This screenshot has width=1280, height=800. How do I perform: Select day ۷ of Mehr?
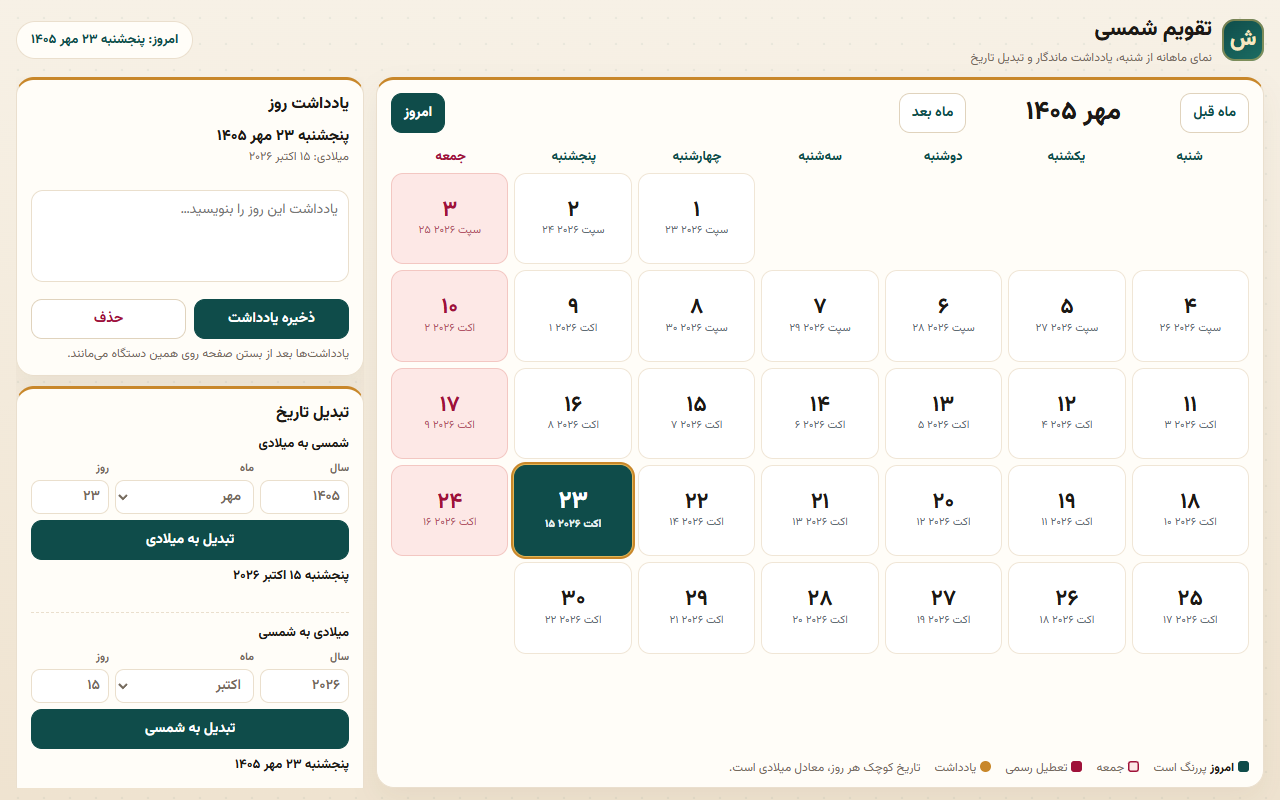(x=820, y=316)
